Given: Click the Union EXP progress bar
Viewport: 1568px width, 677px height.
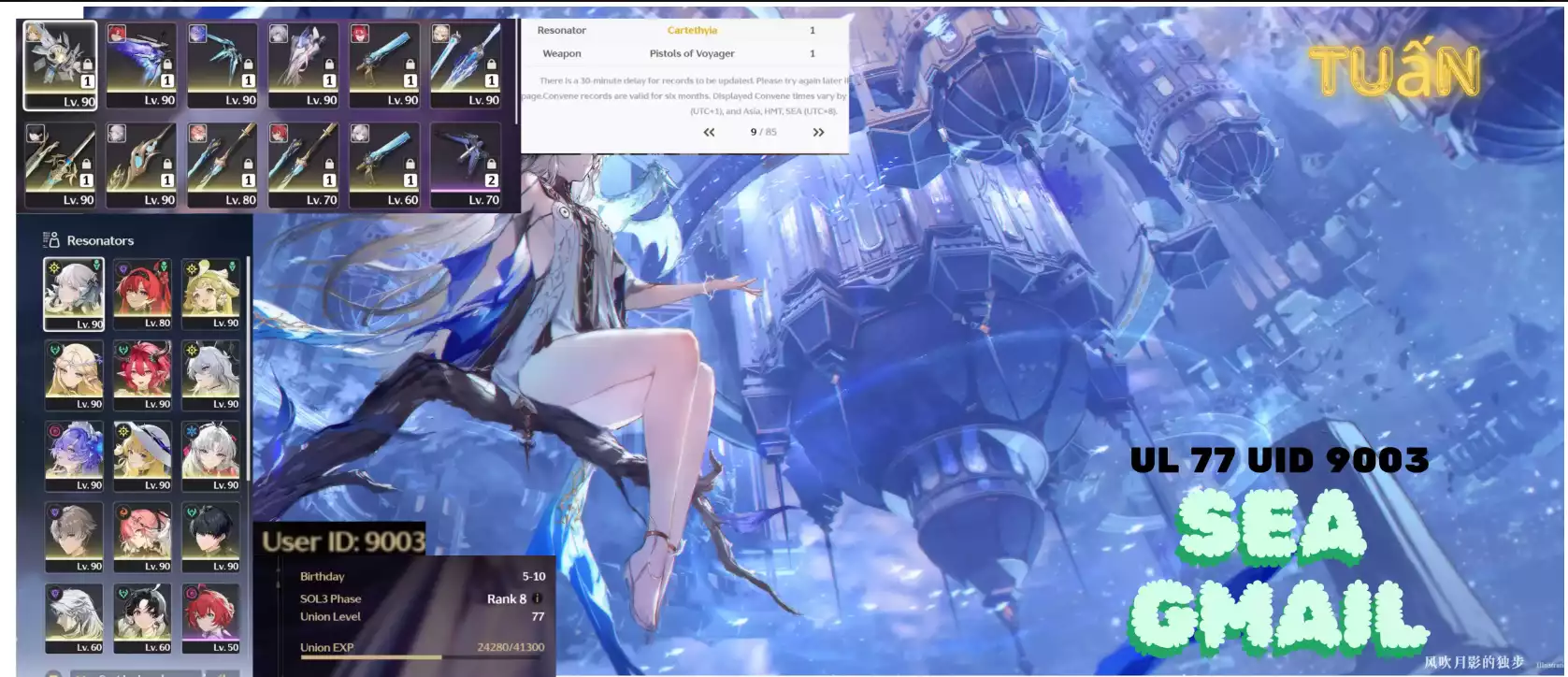Looking at the screenshot, I should pyautogui.click(x=422, y=657).
